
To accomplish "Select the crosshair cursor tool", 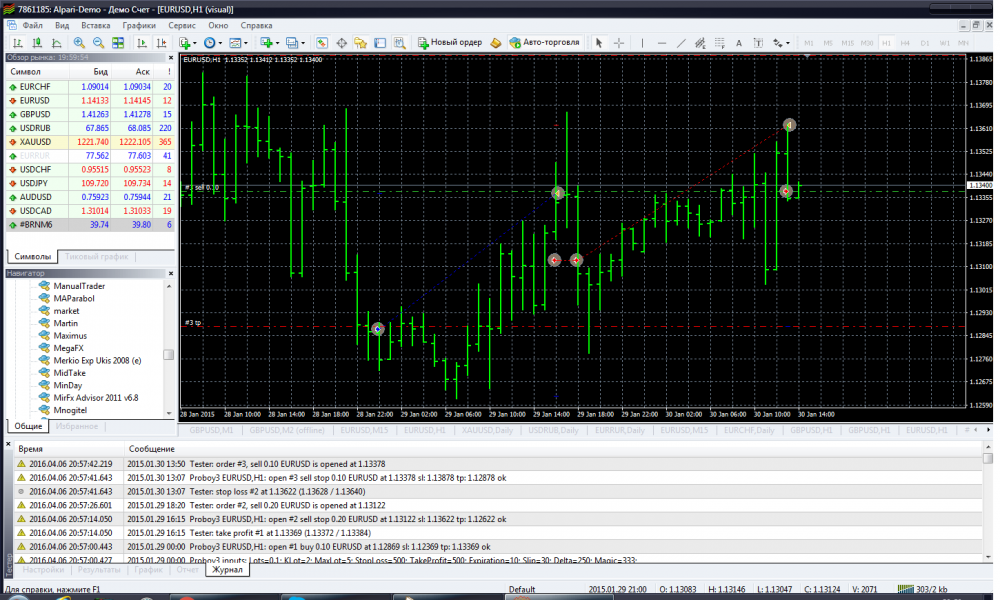I will [x=619, y=43].
